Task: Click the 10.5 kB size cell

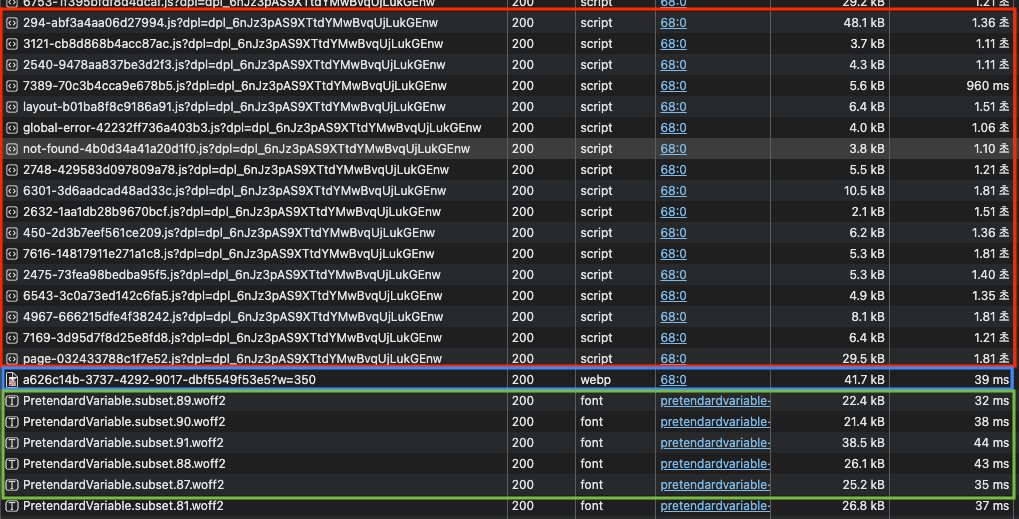Action: (x=863, y=191)
